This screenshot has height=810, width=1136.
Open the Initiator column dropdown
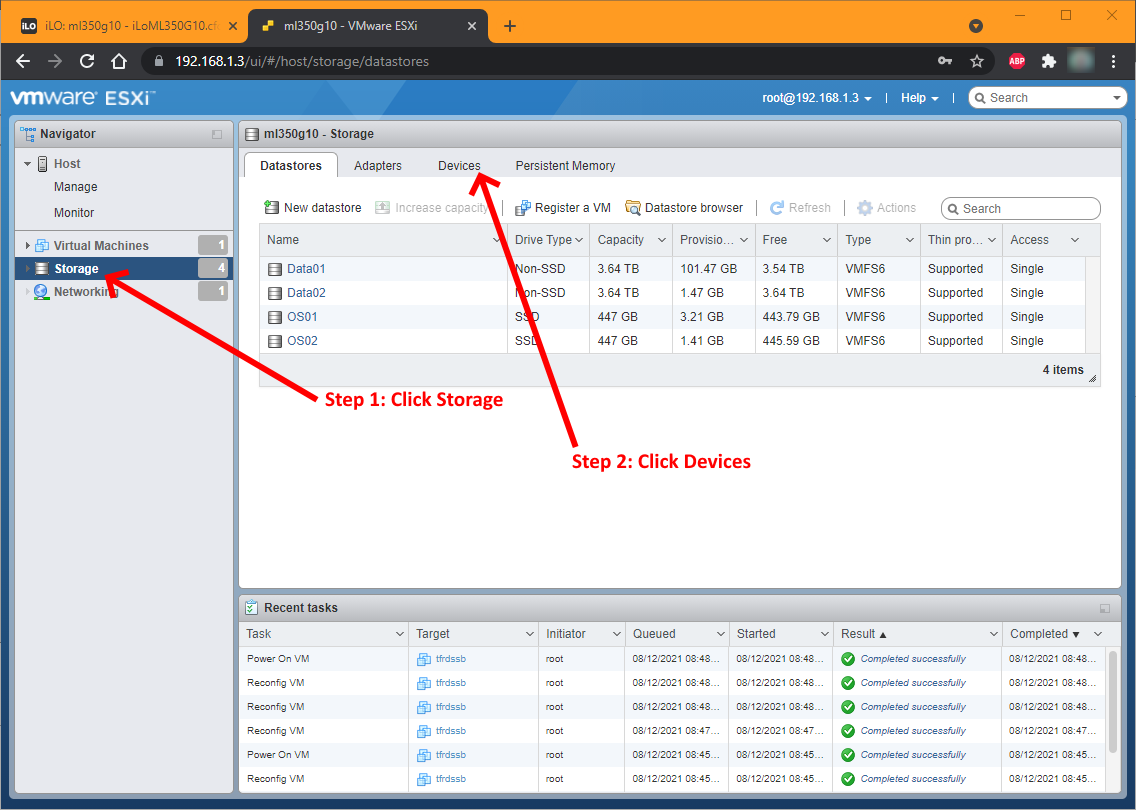[617, 634]
